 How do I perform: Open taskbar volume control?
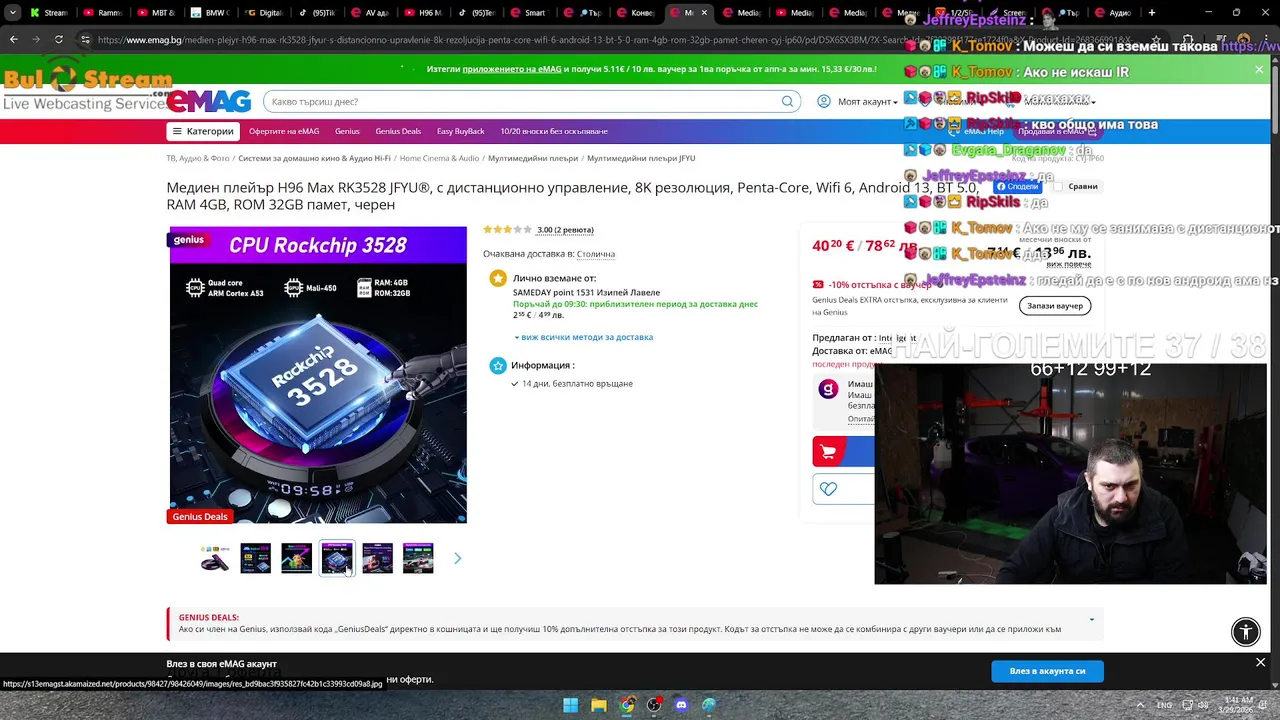pyautogui.click(x=1203, y=705)
